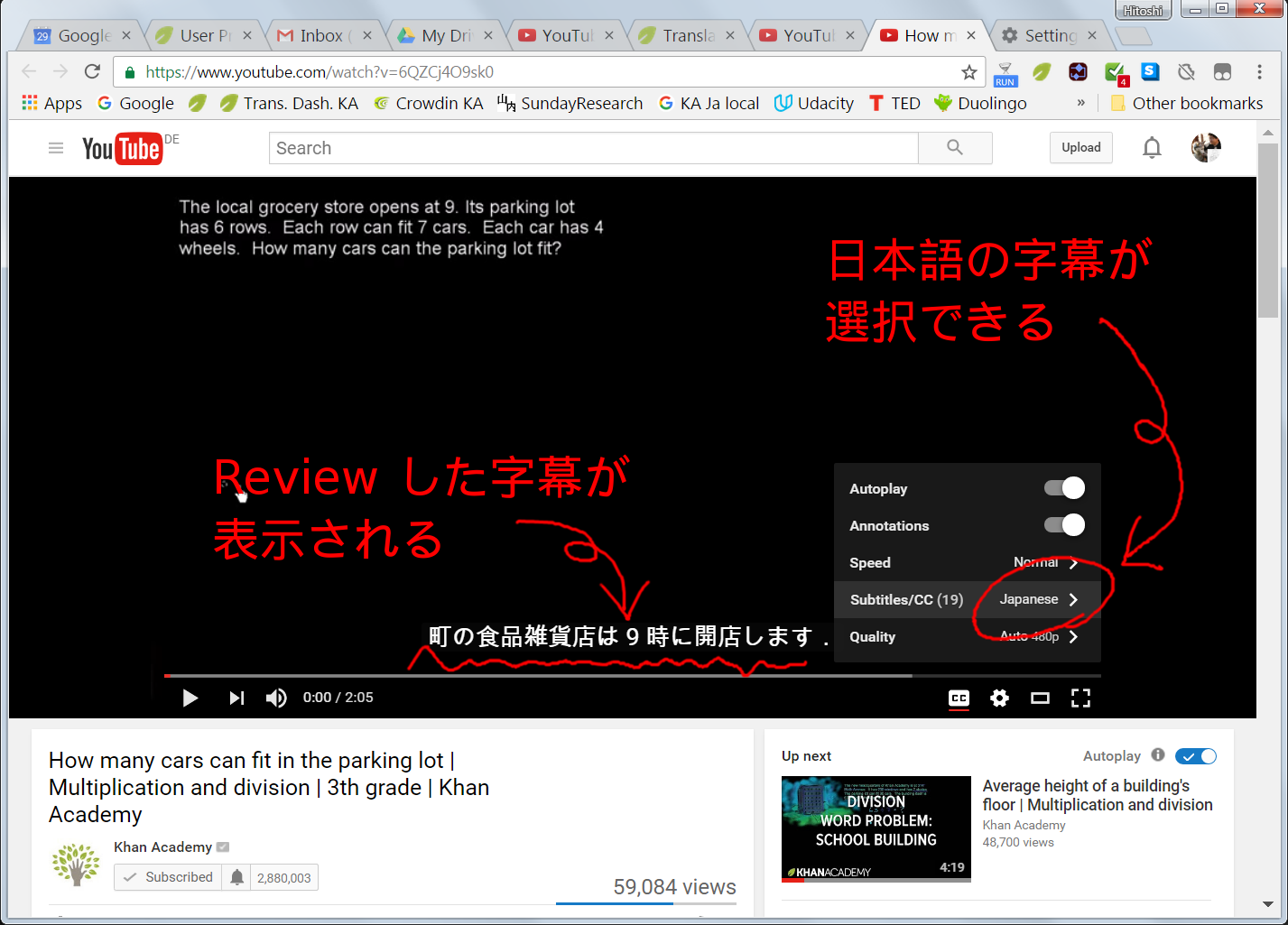Viewport: 1288px width, 925px height.
Task: Click the Subscribed button
Action: coord(168,877)
